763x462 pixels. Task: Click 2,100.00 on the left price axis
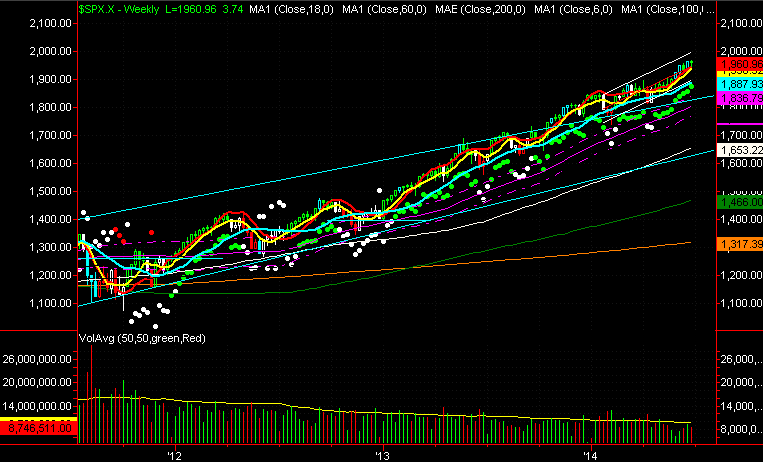tap(51, 23)
